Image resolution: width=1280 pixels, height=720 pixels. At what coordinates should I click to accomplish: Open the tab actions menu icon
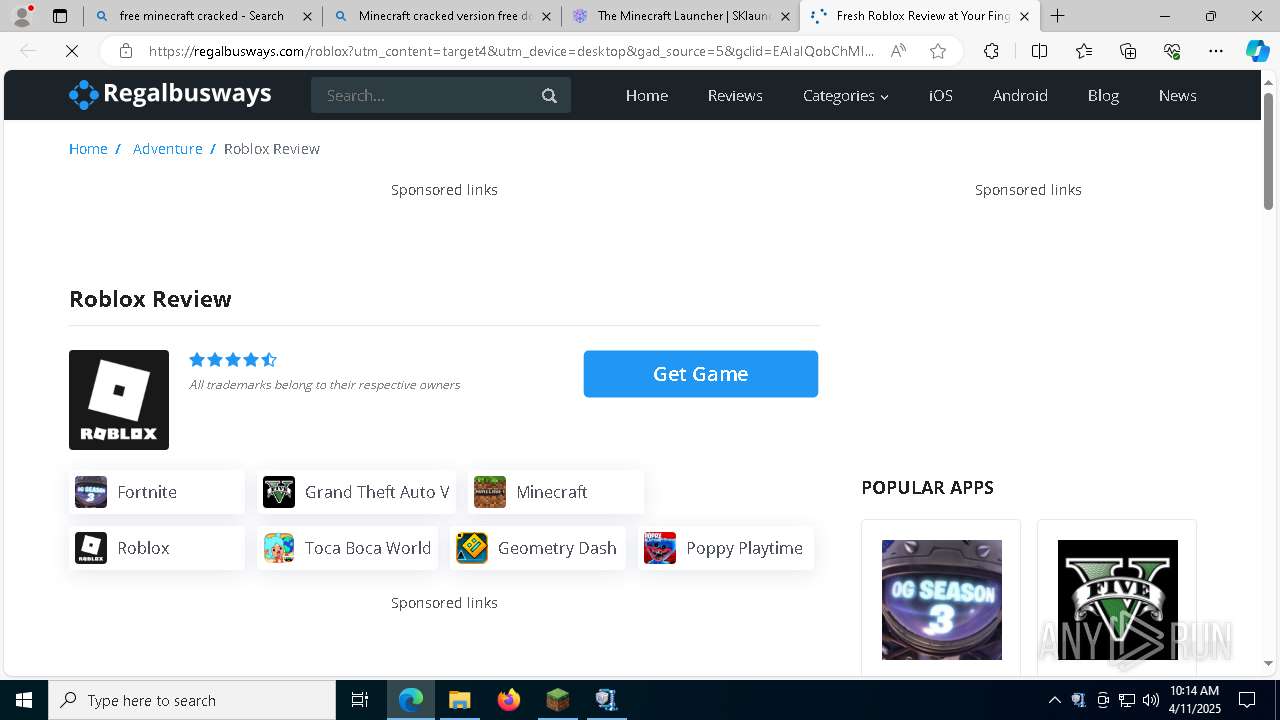click(x=60, y=16)
